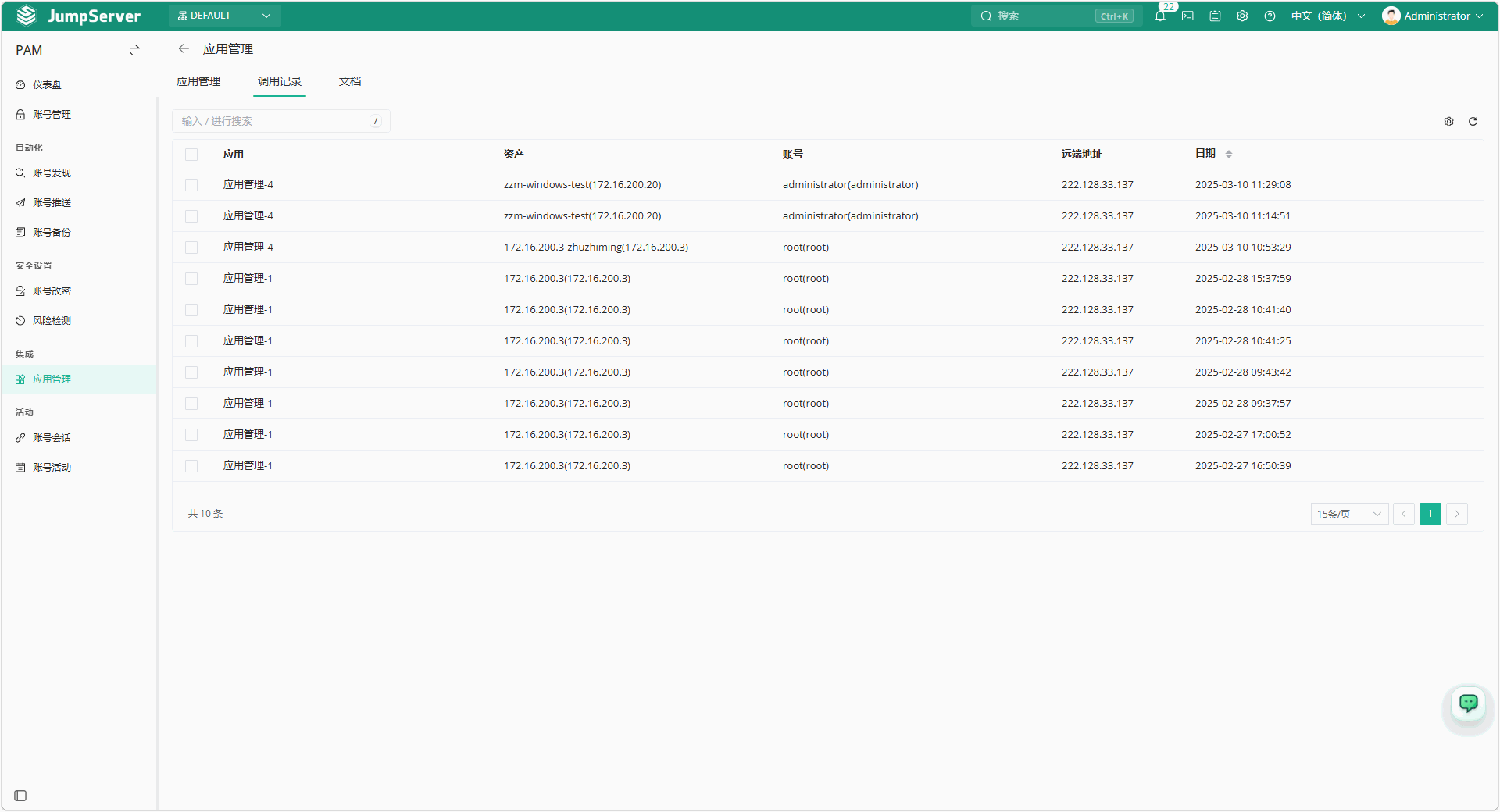Screen dimensions: 1500x812
Task: Expand the DEFAULT organization dropdown
Action: (224, 16)
